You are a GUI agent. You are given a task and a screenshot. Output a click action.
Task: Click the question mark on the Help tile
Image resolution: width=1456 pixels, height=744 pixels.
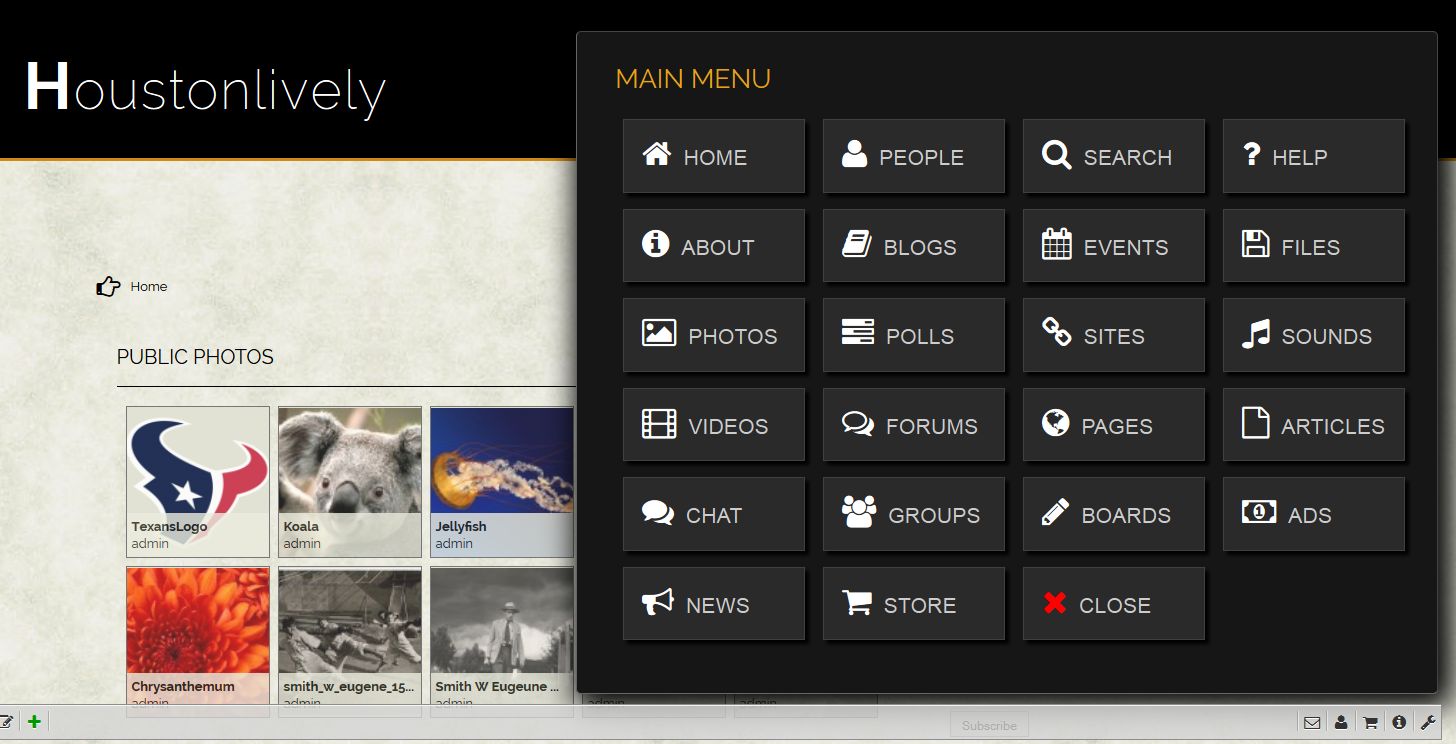1251,154
